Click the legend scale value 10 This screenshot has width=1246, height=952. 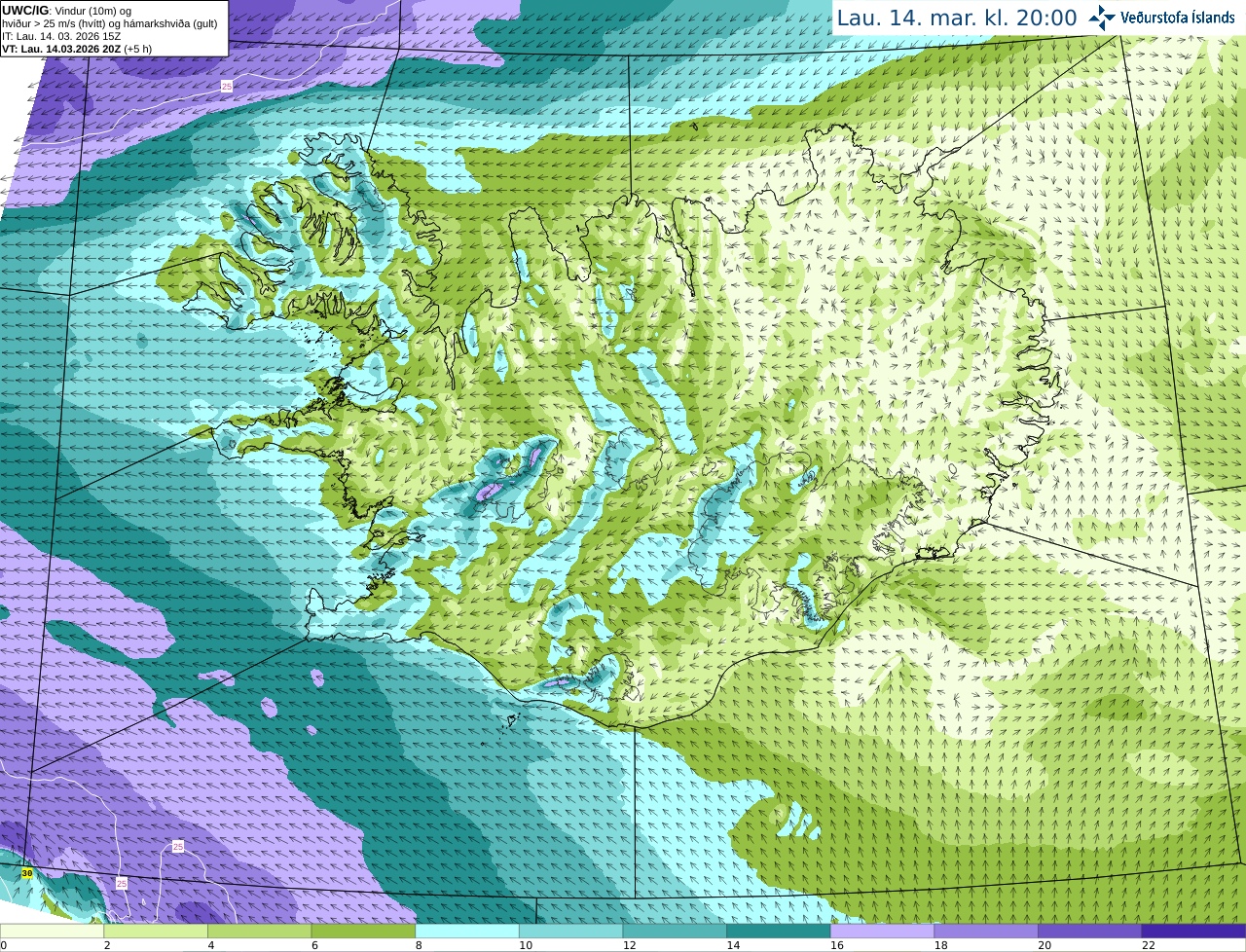(x=526, y=945)
